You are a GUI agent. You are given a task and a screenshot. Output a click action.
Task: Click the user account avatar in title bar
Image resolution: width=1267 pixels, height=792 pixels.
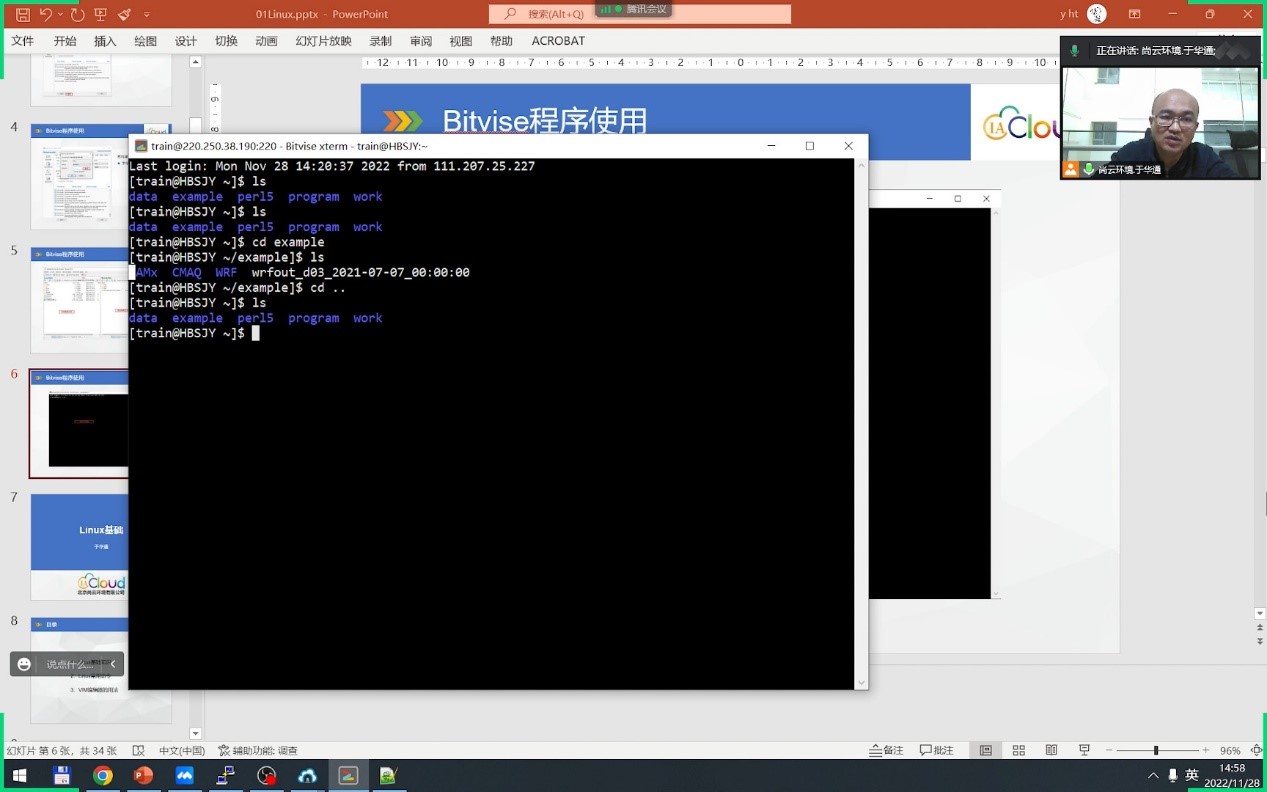(x=1097, y=14)
